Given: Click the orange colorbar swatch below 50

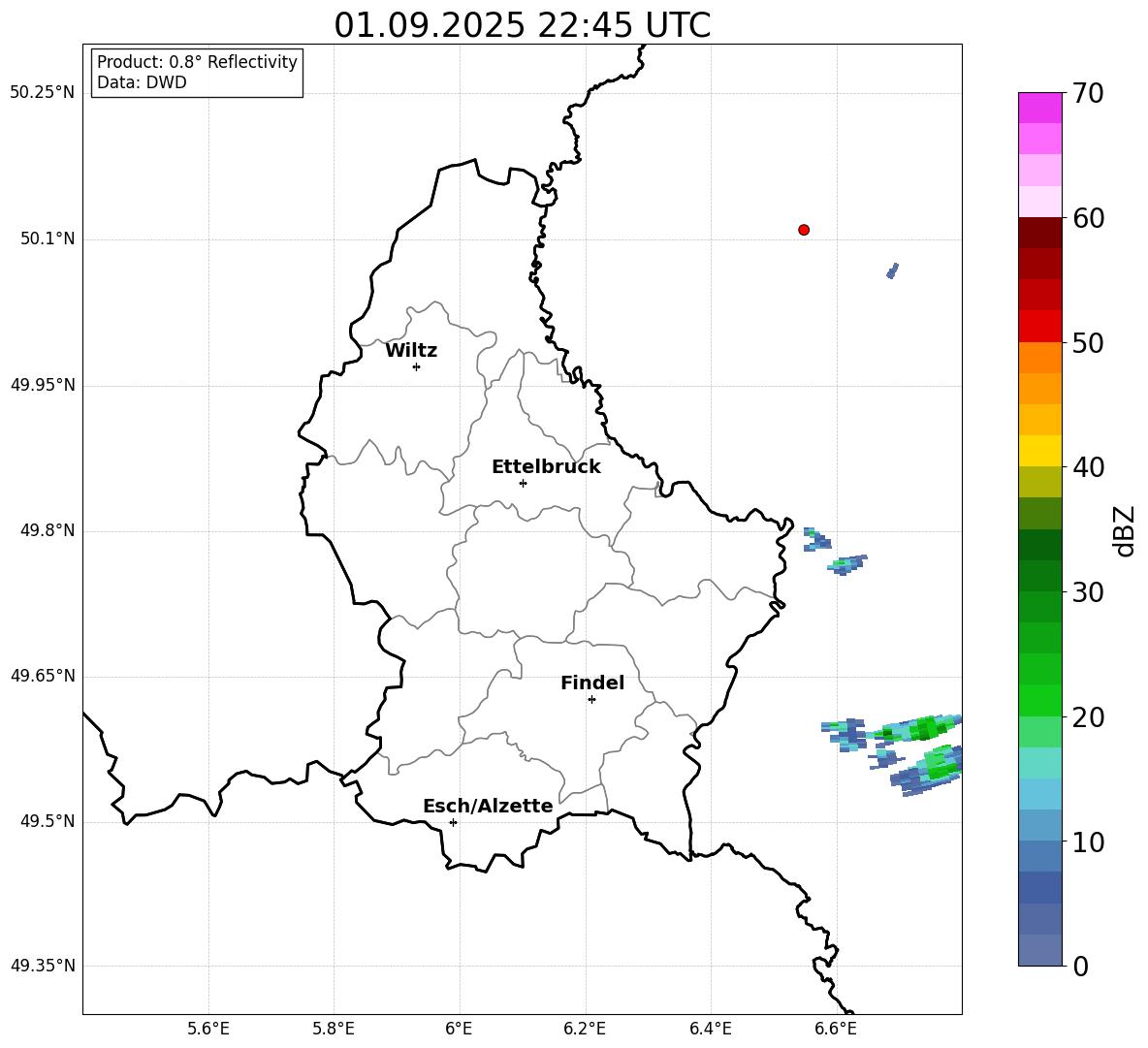Looking at the screenshot, I should coord(1039,358).
